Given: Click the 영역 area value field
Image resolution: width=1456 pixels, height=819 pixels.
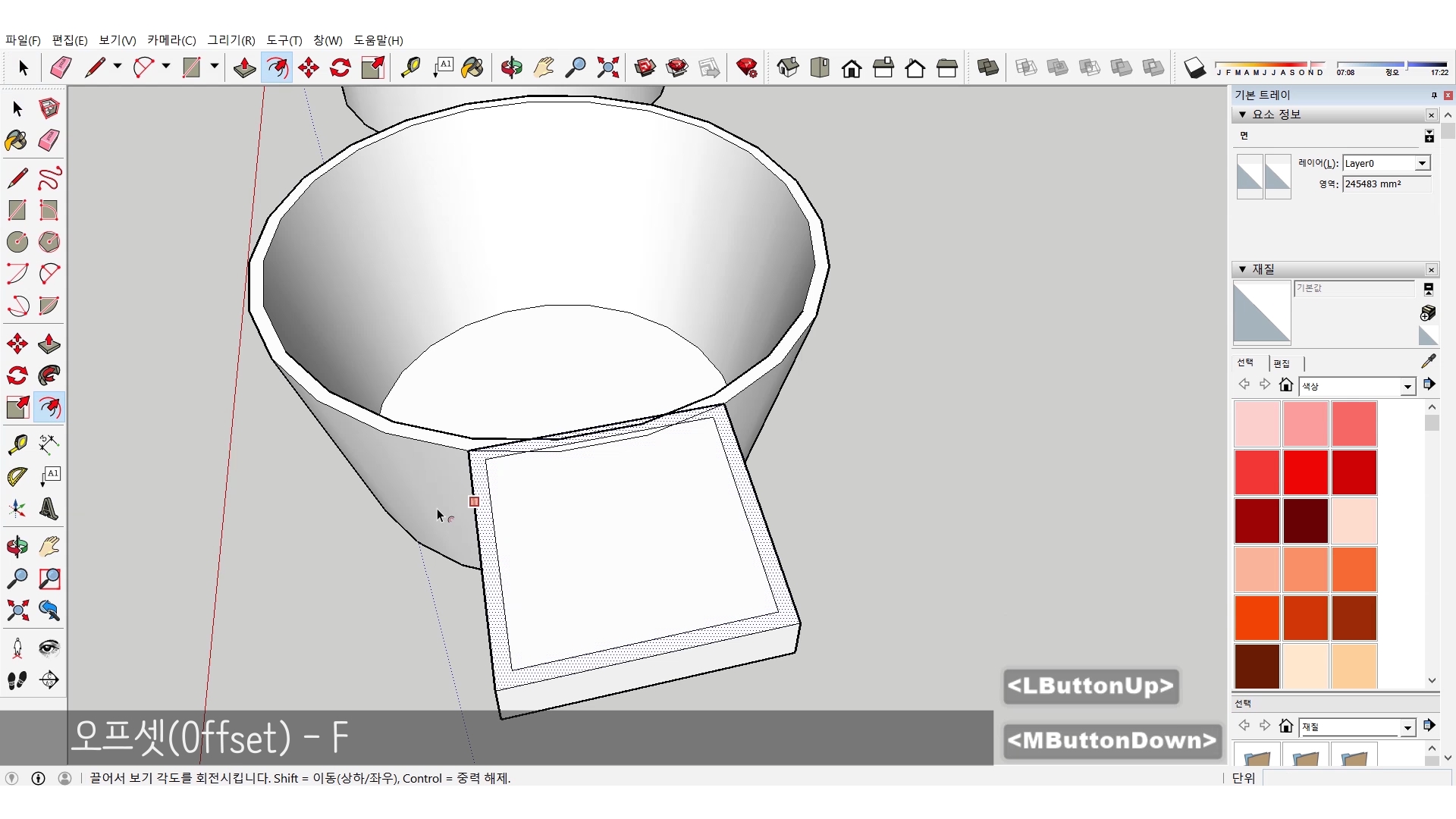Looking at the screenshot, I should [1385, 184].
